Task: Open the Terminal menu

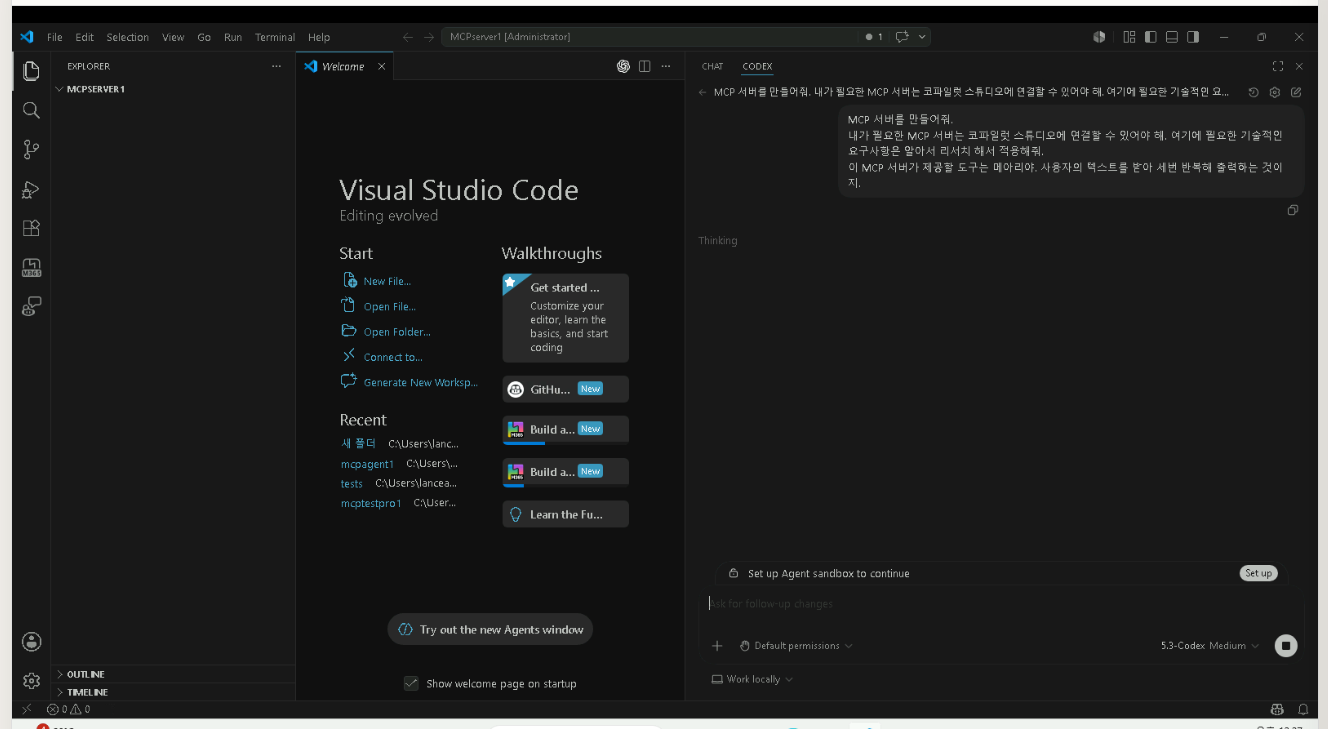Action: coord(275,37)
